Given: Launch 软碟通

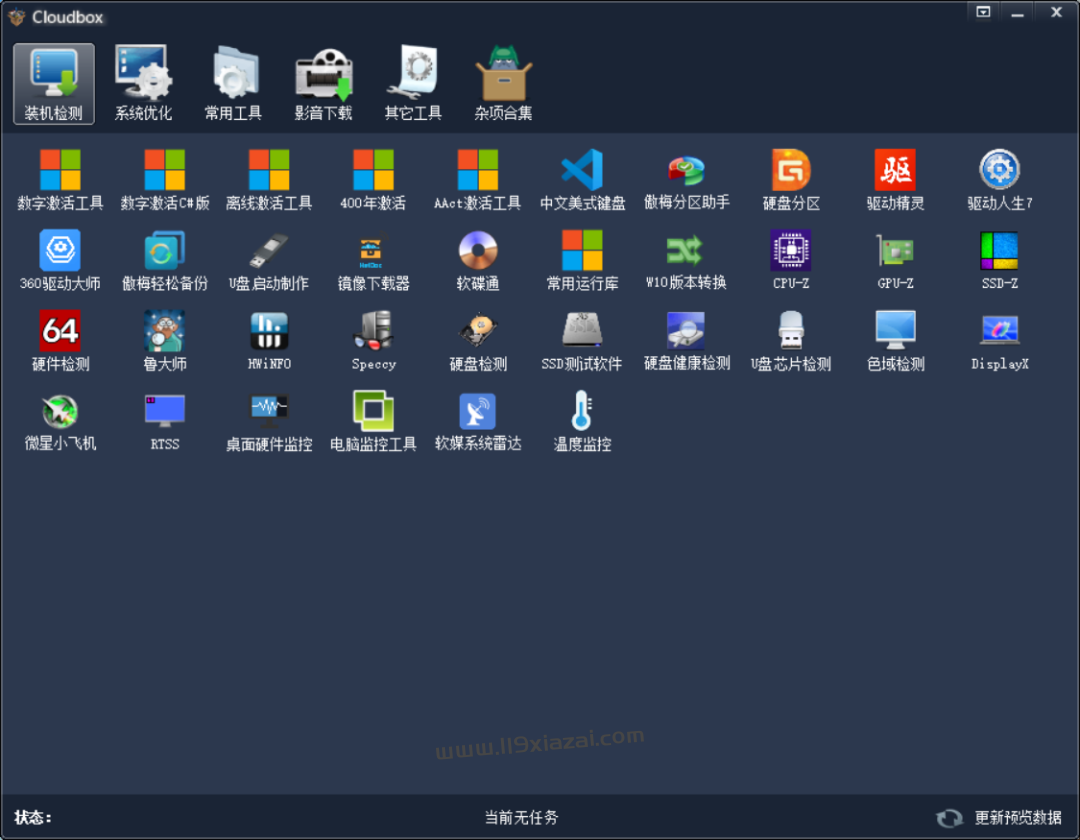Looking at the screenshot, I should click(478, 260).
